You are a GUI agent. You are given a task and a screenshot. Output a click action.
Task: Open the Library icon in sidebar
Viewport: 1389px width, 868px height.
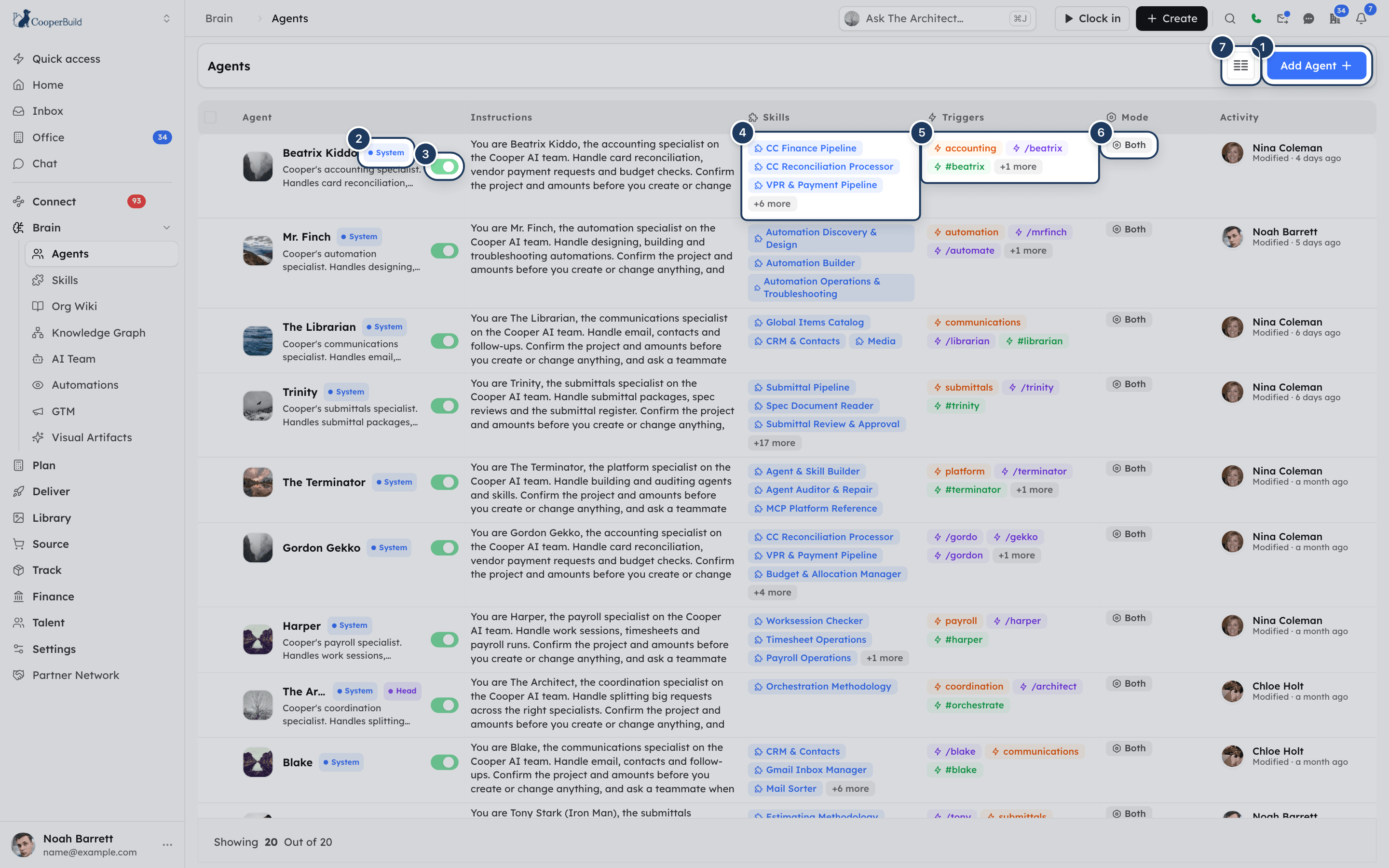coord(19,518)
